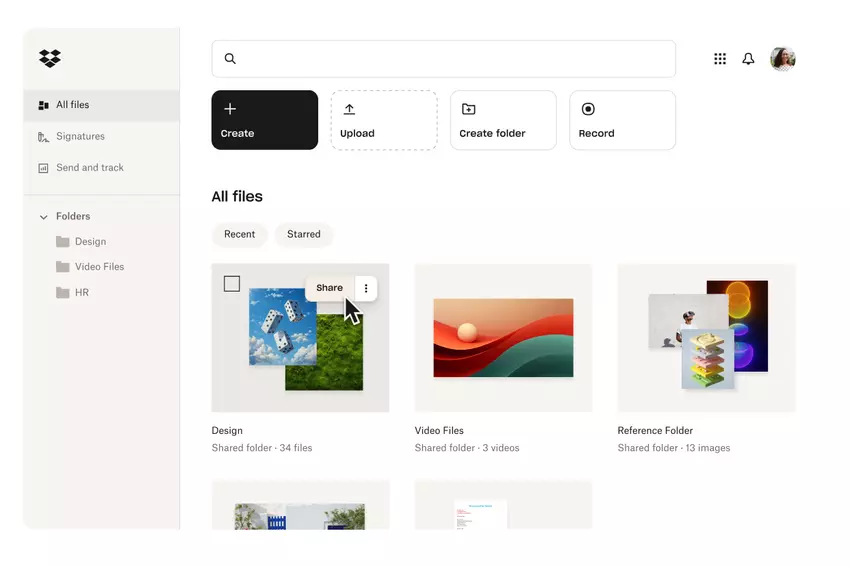Click the Create button
The image size is (850, 566).
click(264, 120)
